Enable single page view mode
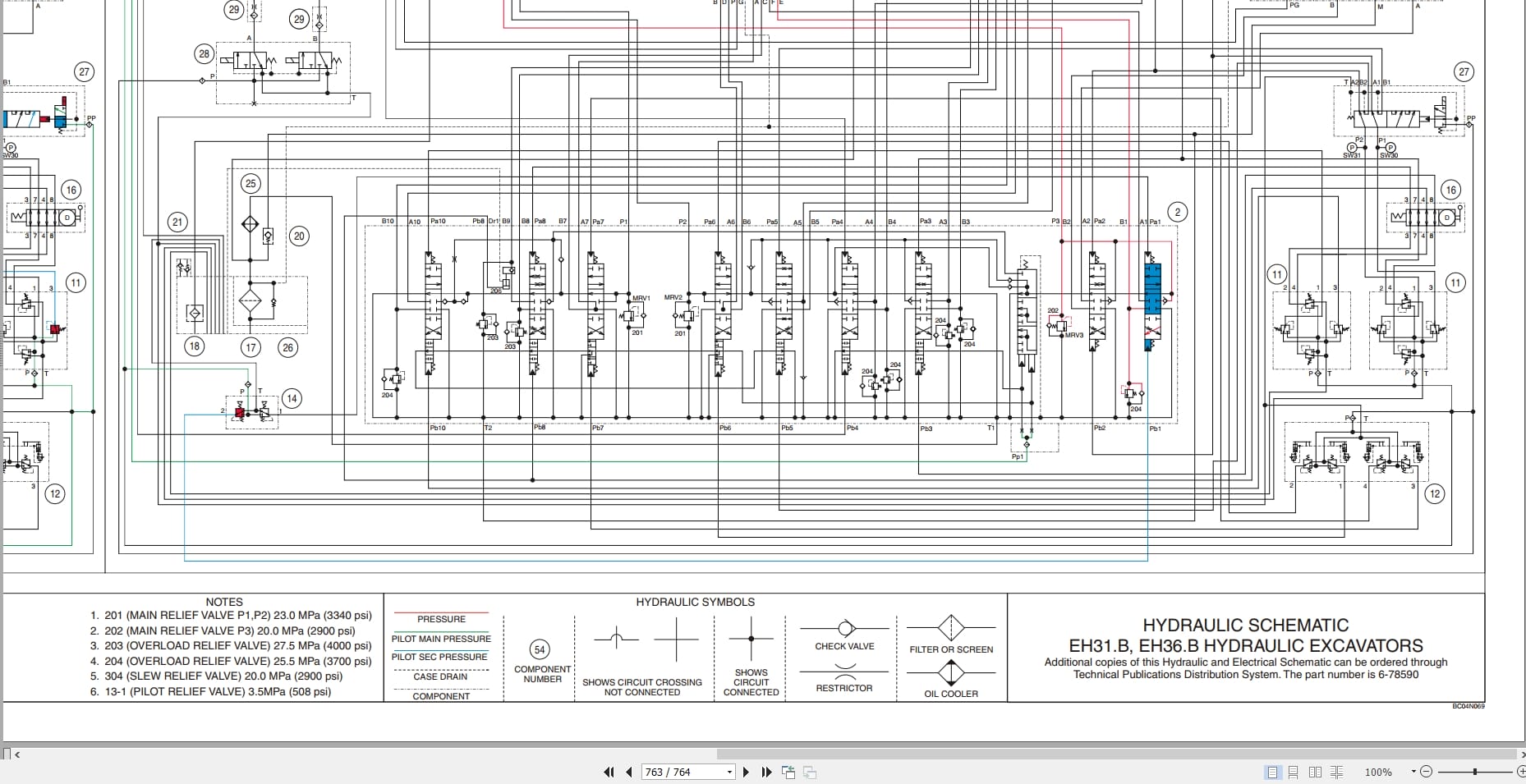1526x784 pixels. click(1273, 772)
